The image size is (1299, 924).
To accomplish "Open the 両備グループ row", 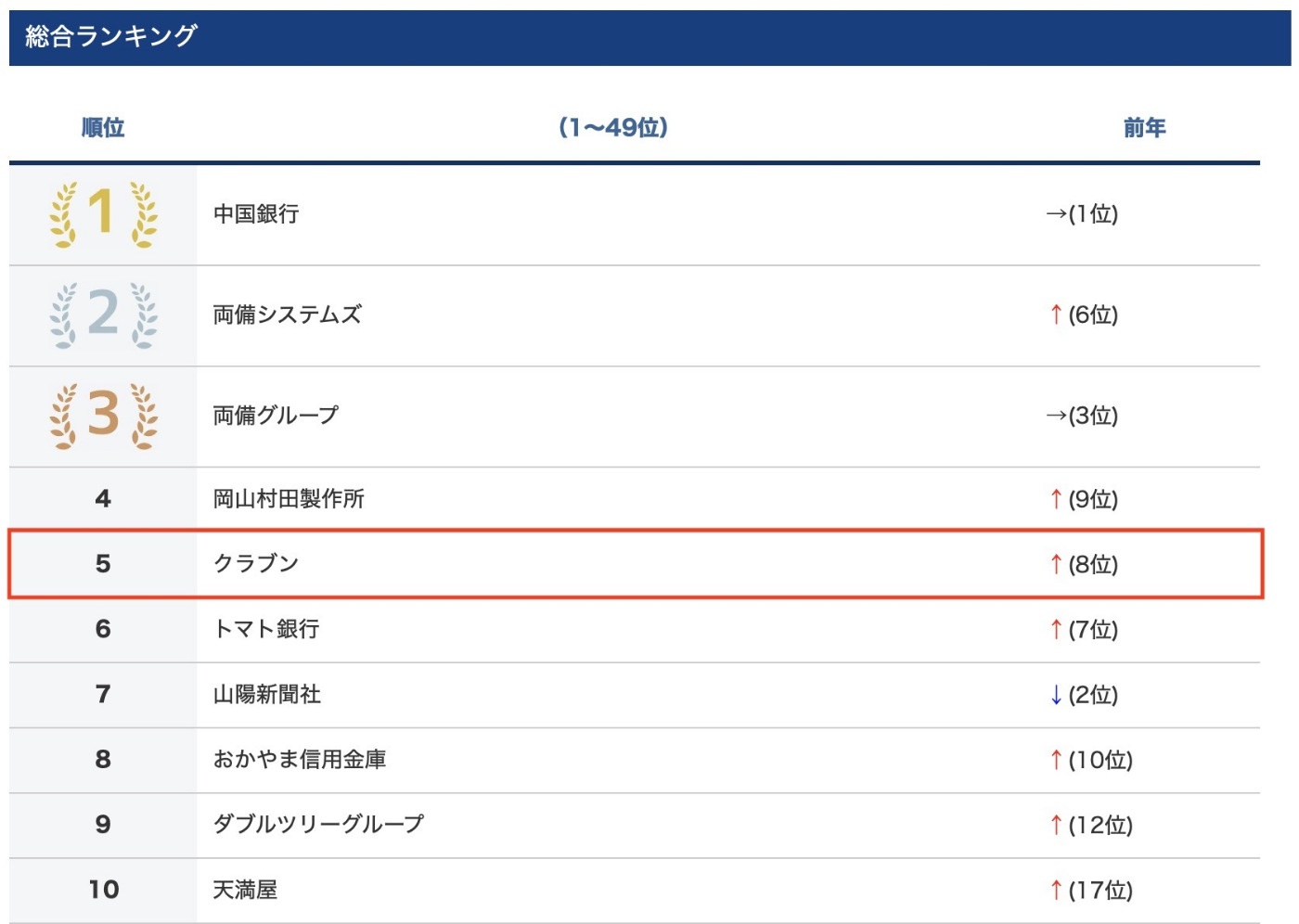I will [635, 417].
